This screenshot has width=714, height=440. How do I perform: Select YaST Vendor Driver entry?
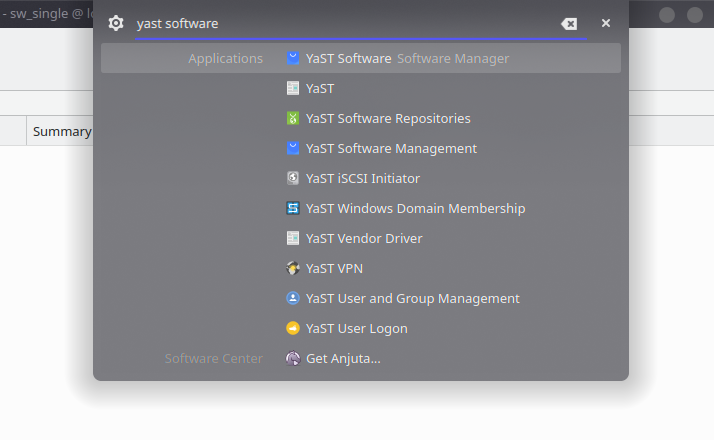tap(361, 238)
